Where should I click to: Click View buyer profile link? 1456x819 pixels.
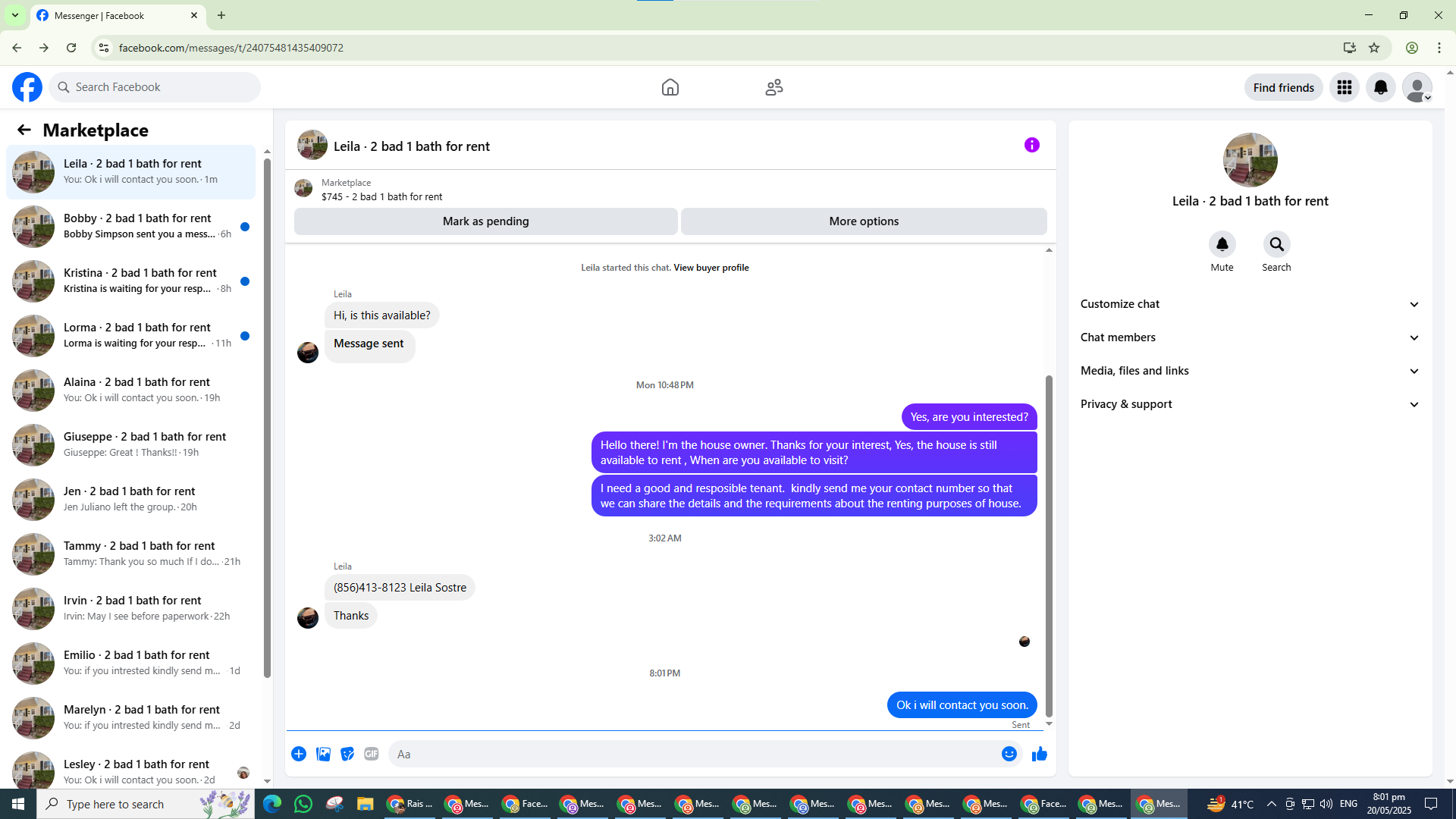coord(711,268)
